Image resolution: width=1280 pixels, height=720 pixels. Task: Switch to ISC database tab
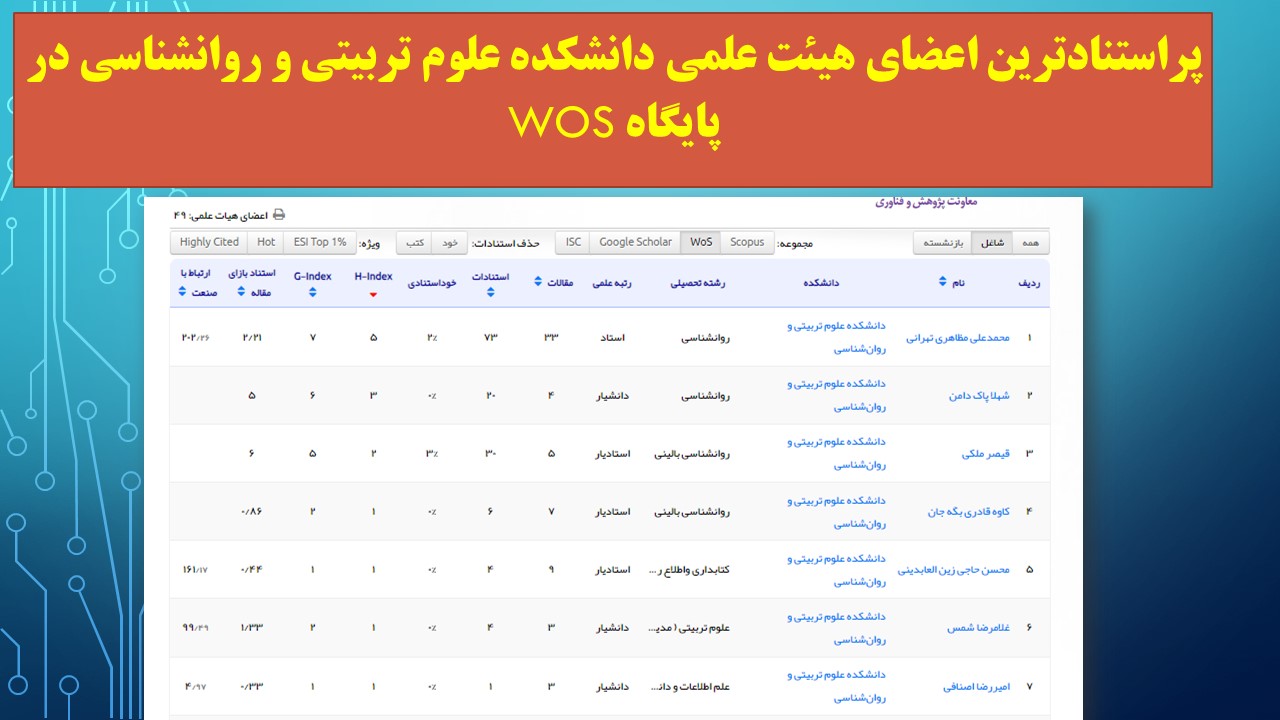tap(573, 242)
